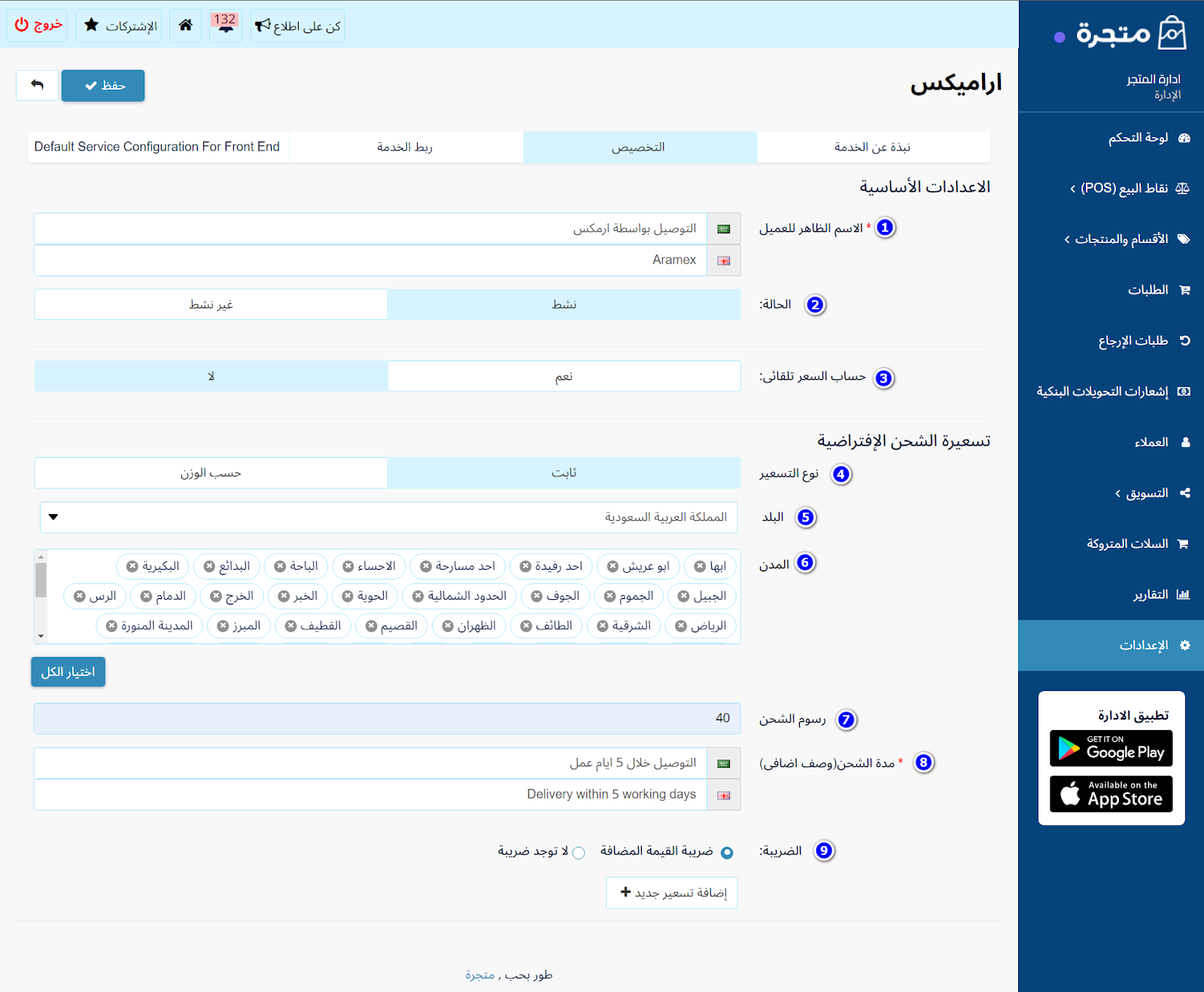Open العملاء in sidebar
This screenshot has width=1204, height=992.
click(x=1111, y=443)
